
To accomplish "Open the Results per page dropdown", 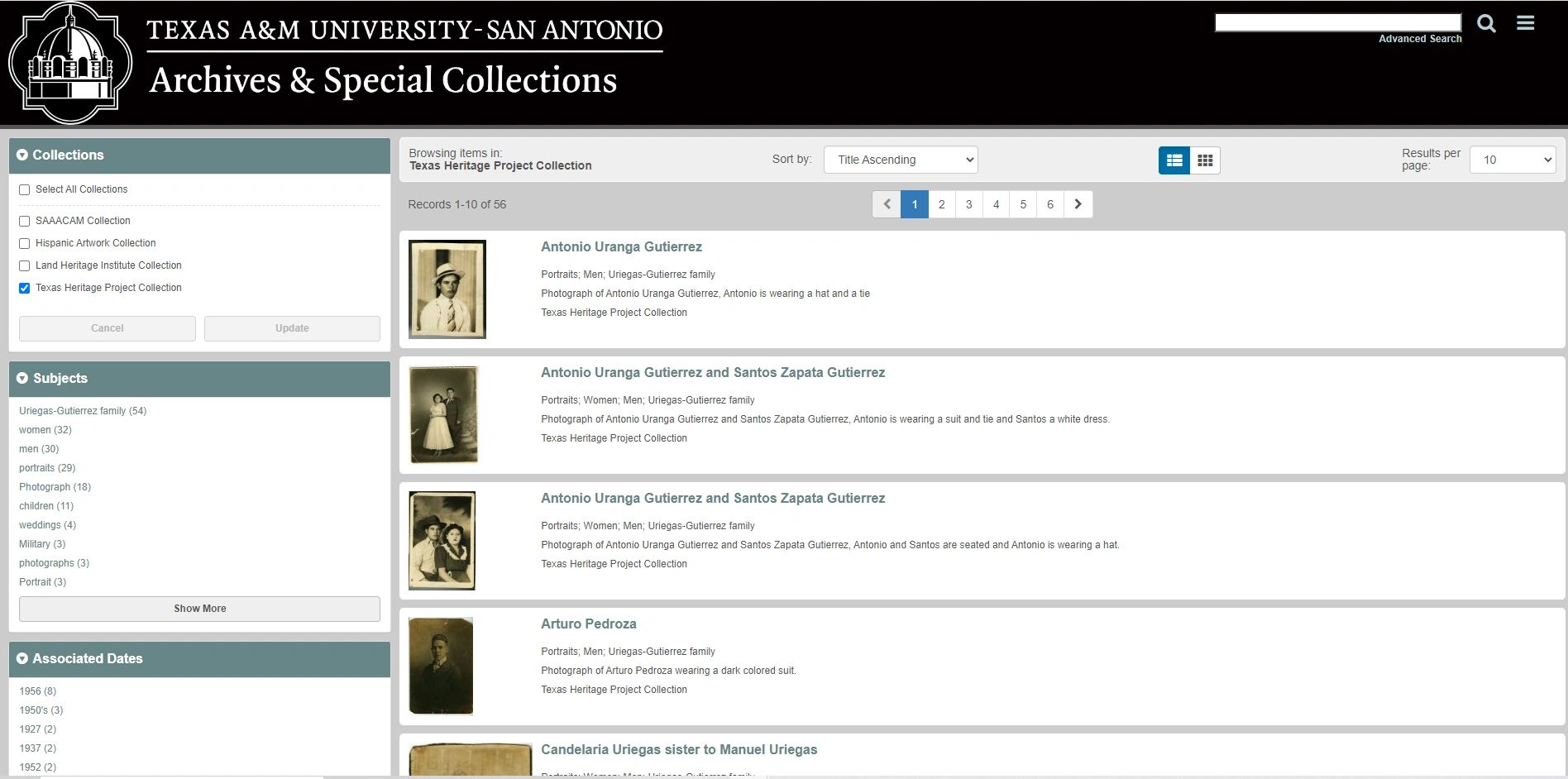I will (1512, 159).
